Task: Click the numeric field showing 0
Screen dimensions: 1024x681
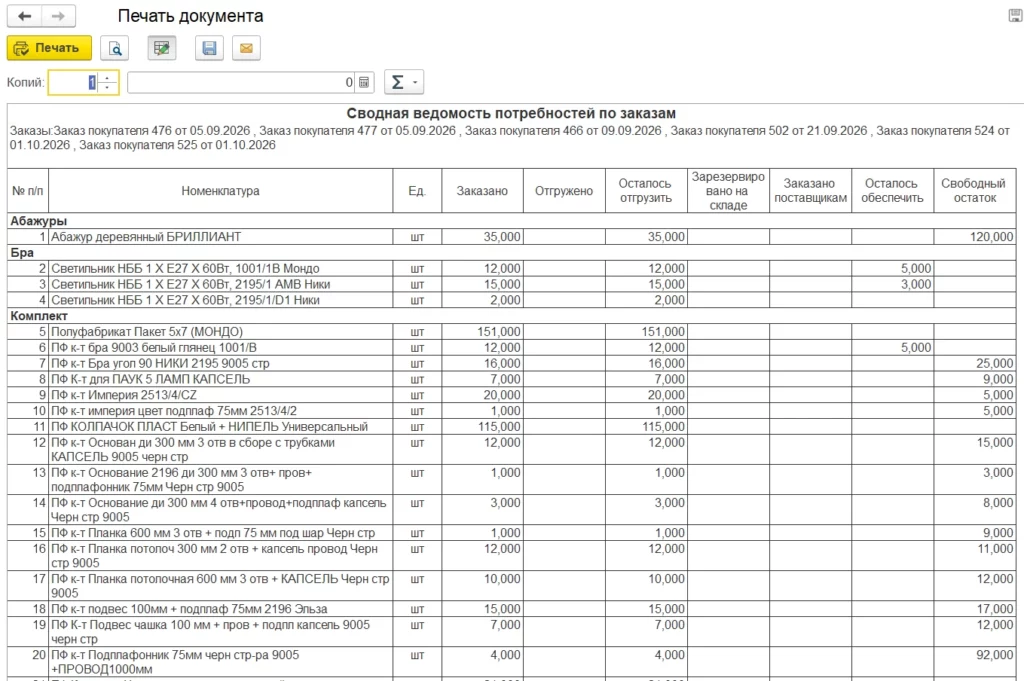Action: (242, 82)
